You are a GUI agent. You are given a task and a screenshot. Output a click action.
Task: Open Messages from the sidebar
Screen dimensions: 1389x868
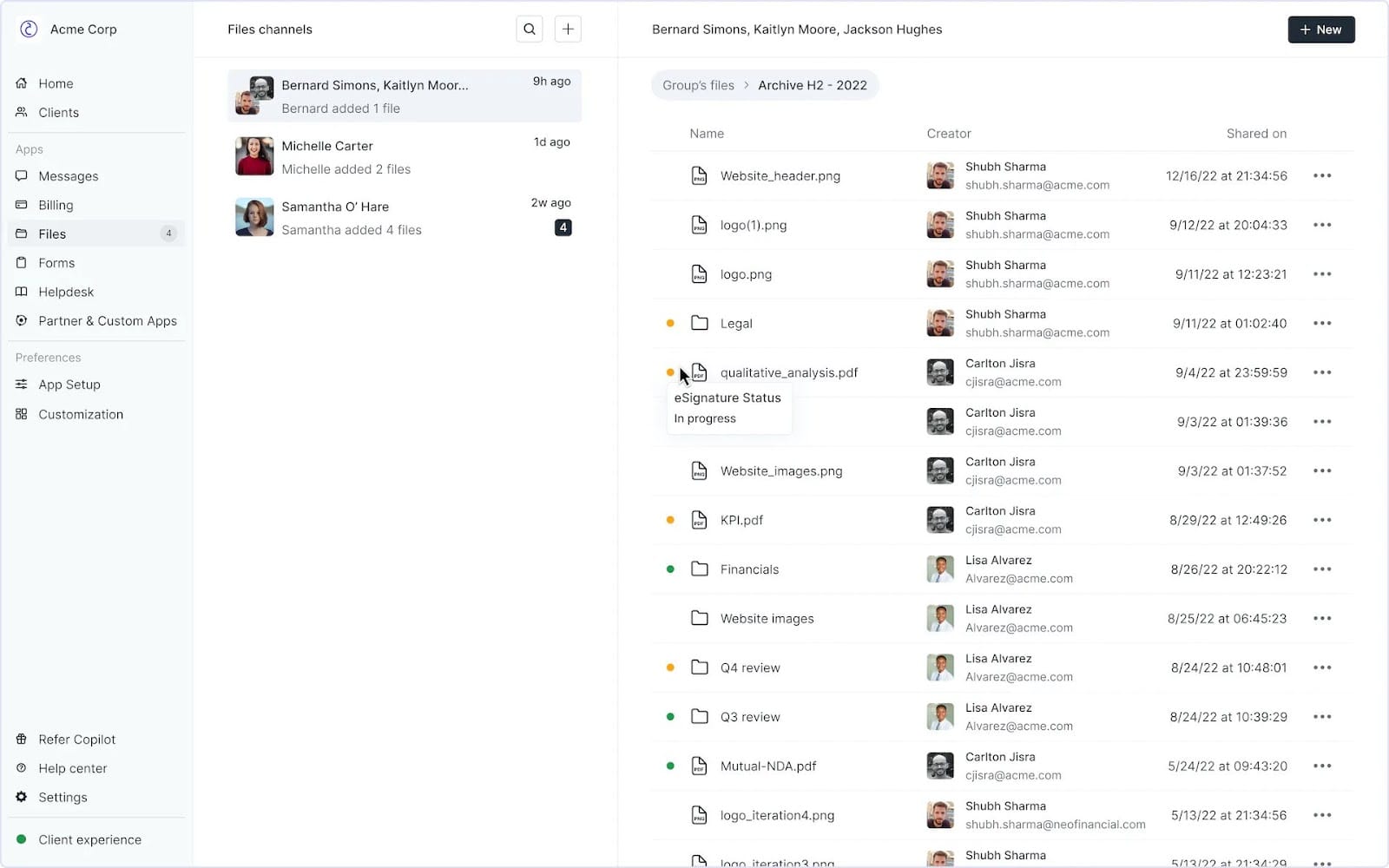tap(67, 175)
